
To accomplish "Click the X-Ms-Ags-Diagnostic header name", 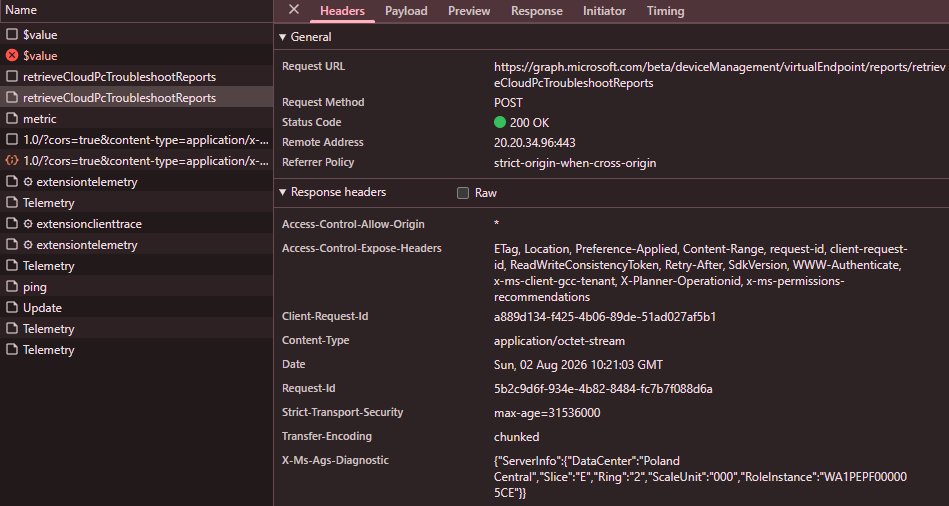I will point(335,461).
